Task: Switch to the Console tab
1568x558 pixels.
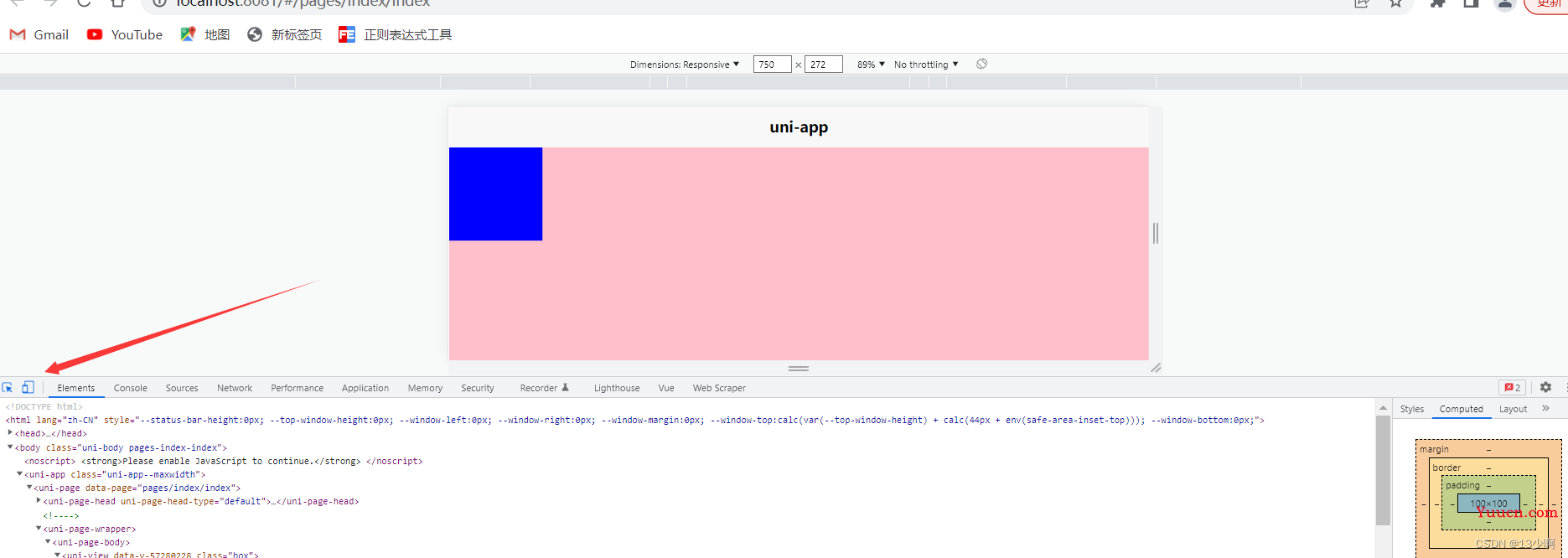Action: (x=131, y=388)
